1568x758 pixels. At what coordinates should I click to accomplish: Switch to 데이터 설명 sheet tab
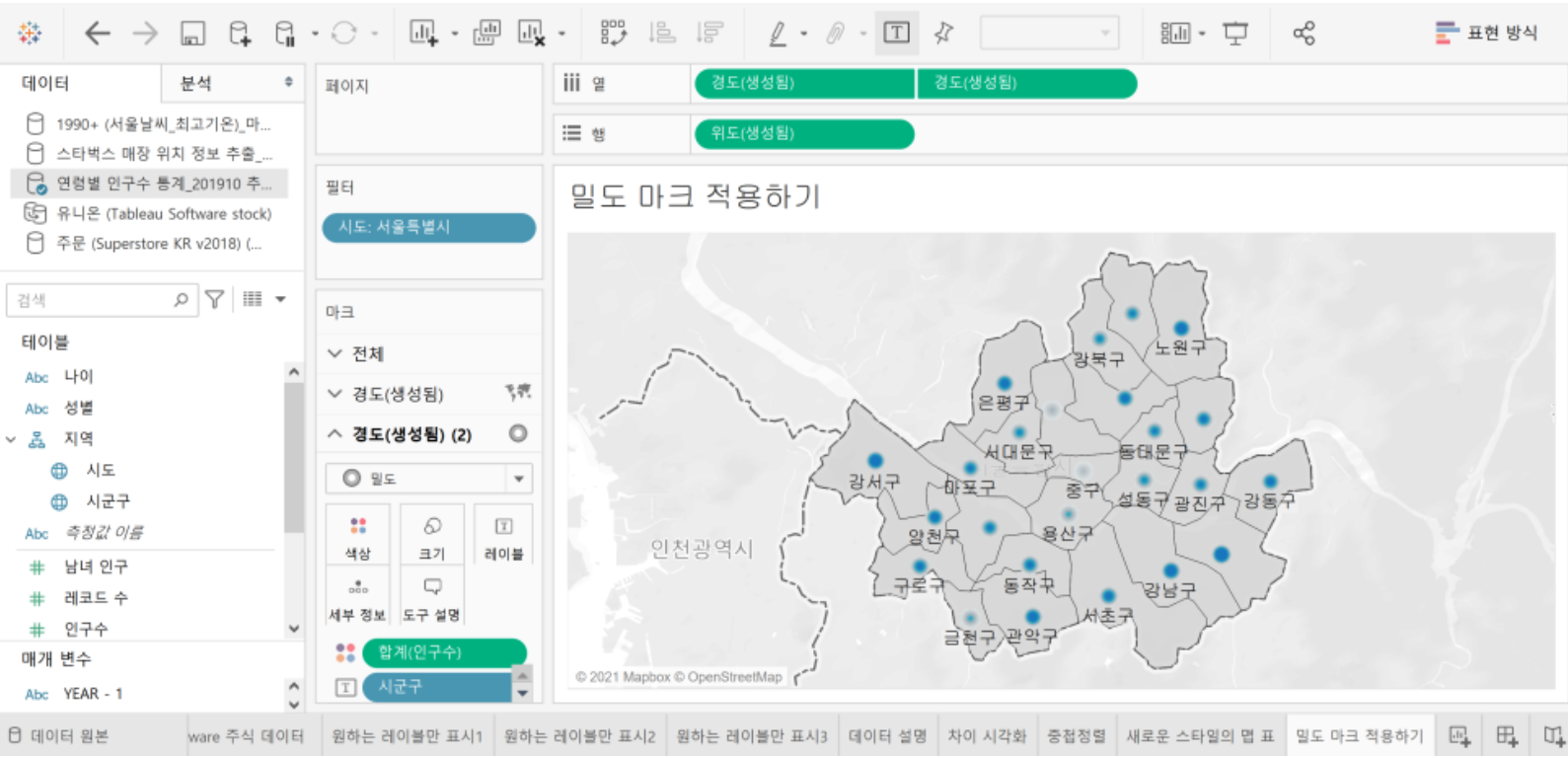tap(888, 736)
